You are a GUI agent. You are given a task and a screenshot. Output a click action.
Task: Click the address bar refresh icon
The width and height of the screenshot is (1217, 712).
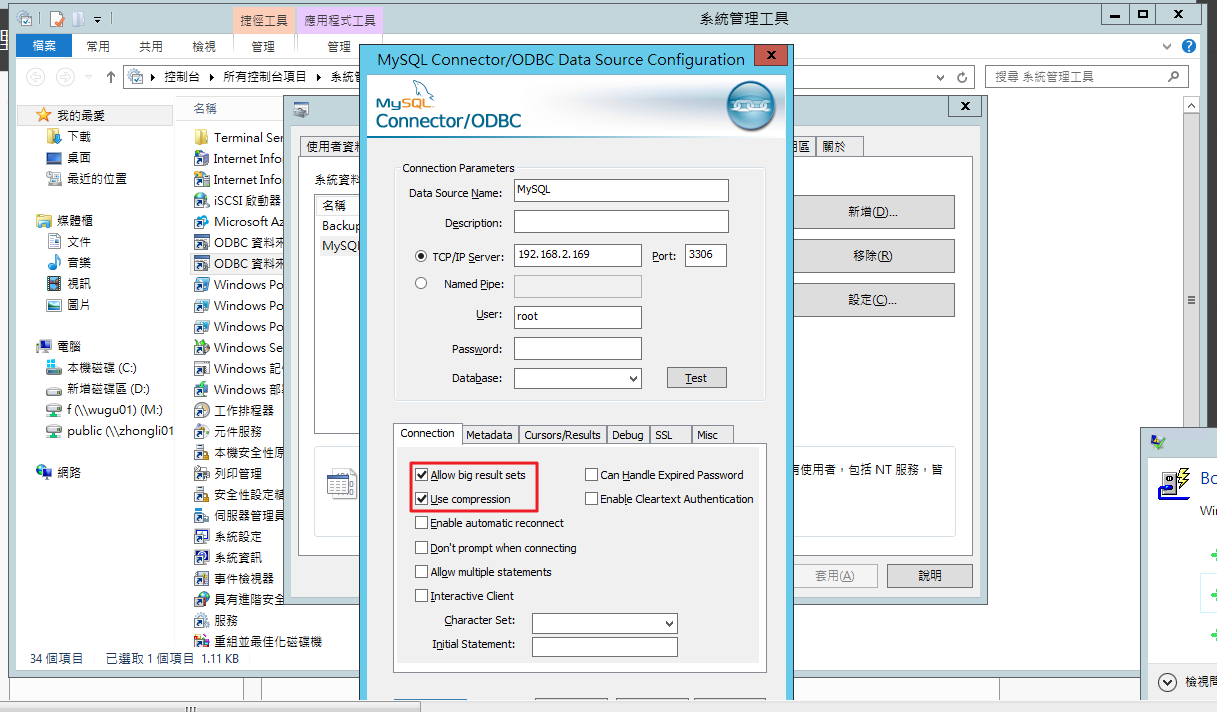click(962, 77)
